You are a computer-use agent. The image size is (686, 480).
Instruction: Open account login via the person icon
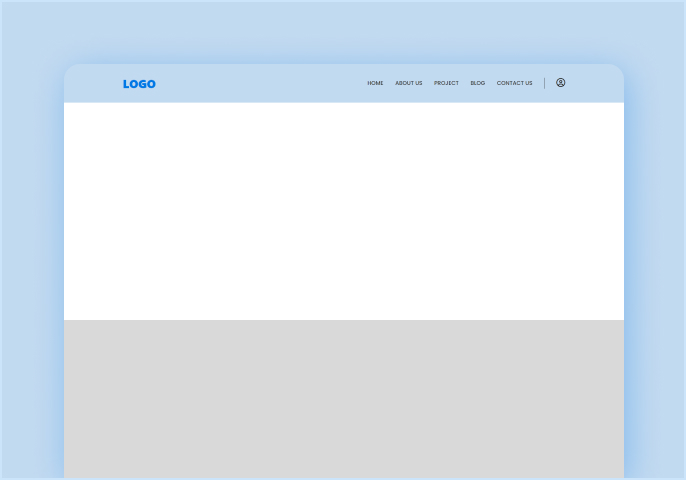click(561, 83)
